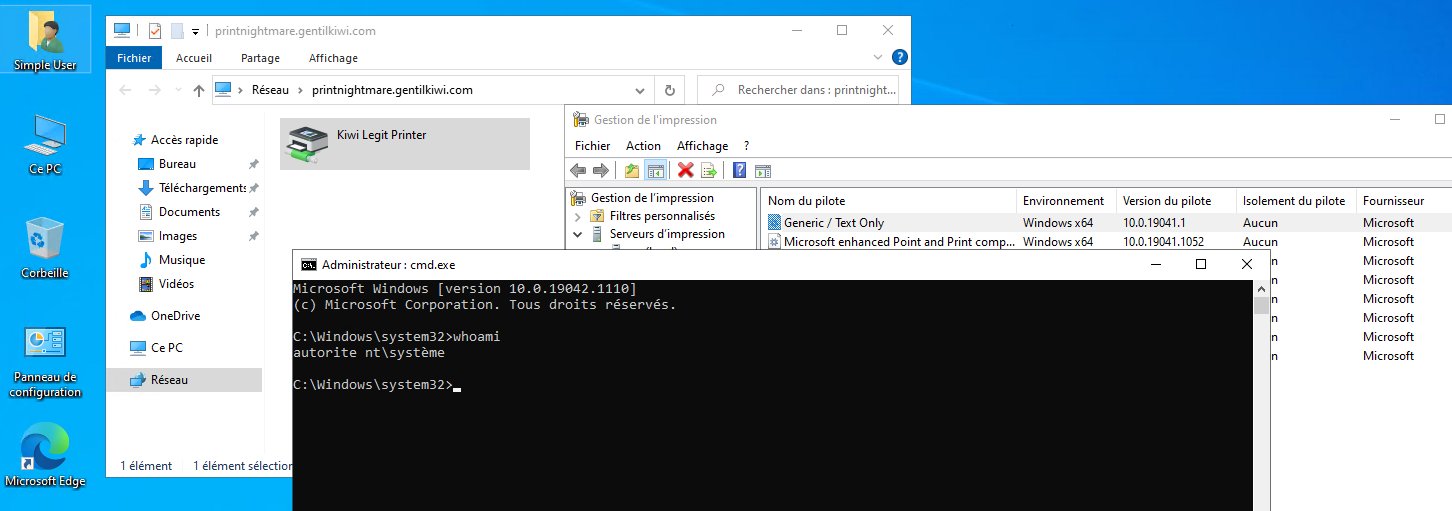Open Vidéos in the navigation pane
1452x511 pixels.
[176, 284]
